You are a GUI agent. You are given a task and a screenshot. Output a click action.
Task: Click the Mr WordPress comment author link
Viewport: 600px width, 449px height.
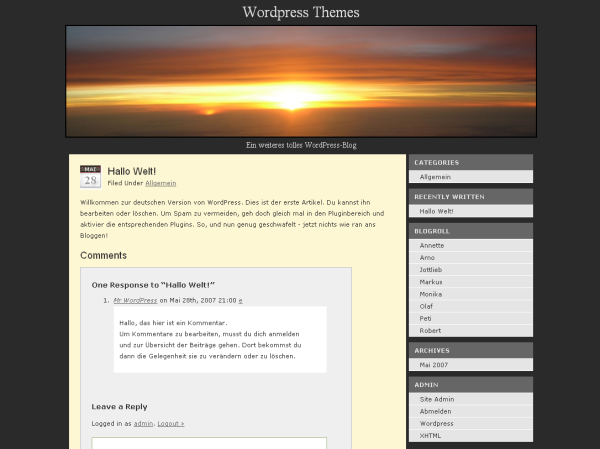135,300
